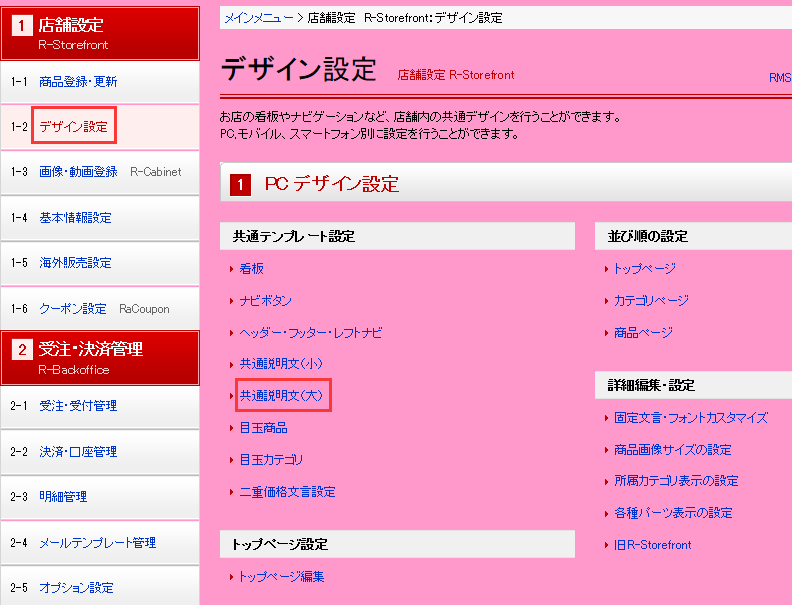Click the 詳細編集・設定 heading
Screen dimensions: 792x605
(x=651, y=386)
